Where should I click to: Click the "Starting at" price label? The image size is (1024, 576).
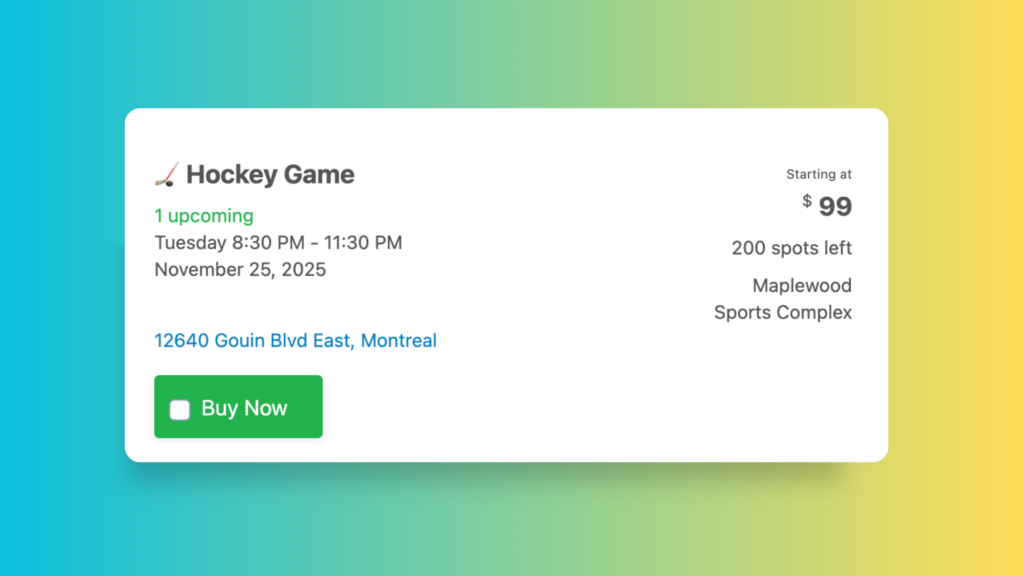818,175
